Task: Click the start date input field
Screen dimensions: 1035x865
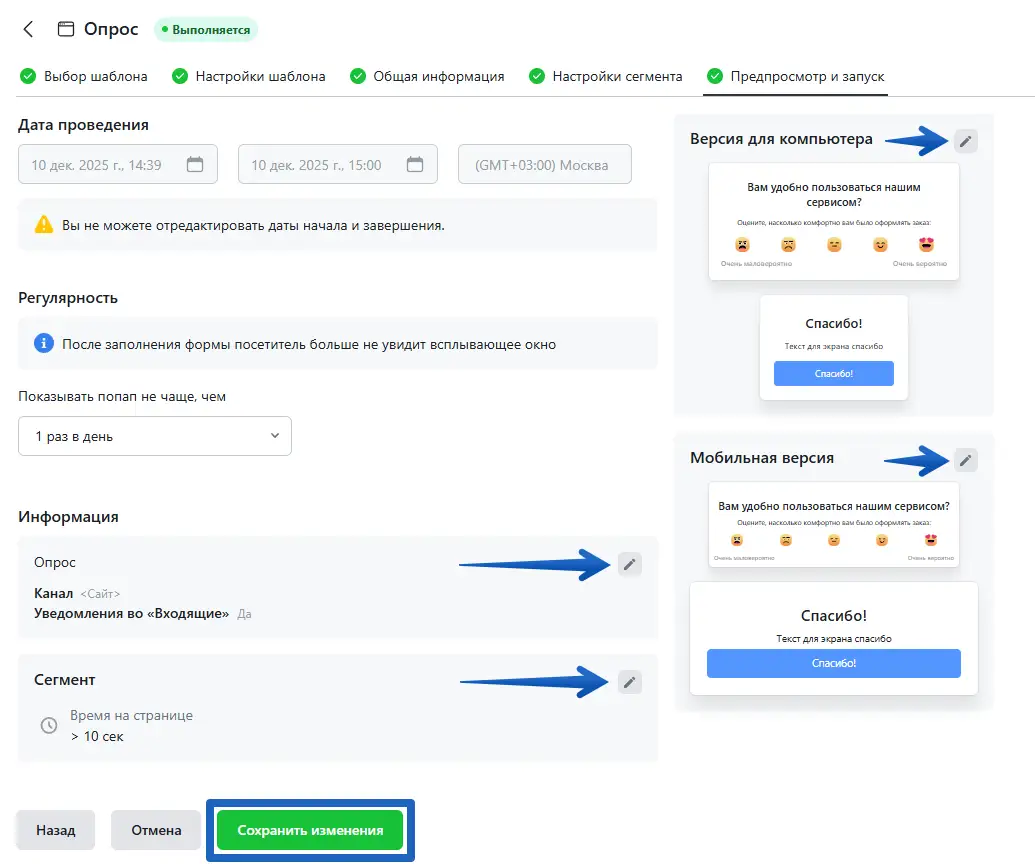Action: 100,165
